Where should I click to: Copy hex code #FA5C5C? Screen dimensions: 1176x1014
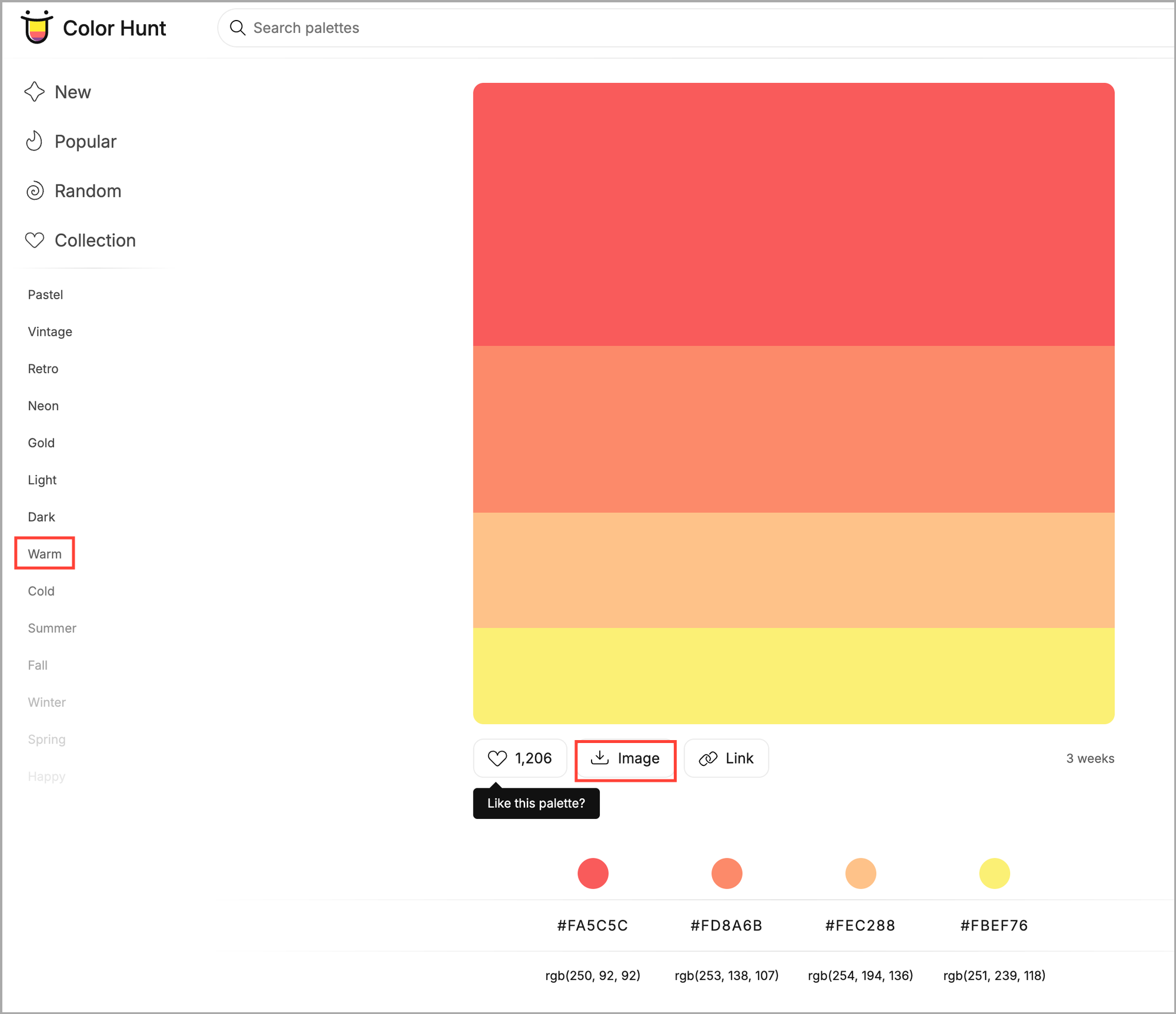(592, 925)
